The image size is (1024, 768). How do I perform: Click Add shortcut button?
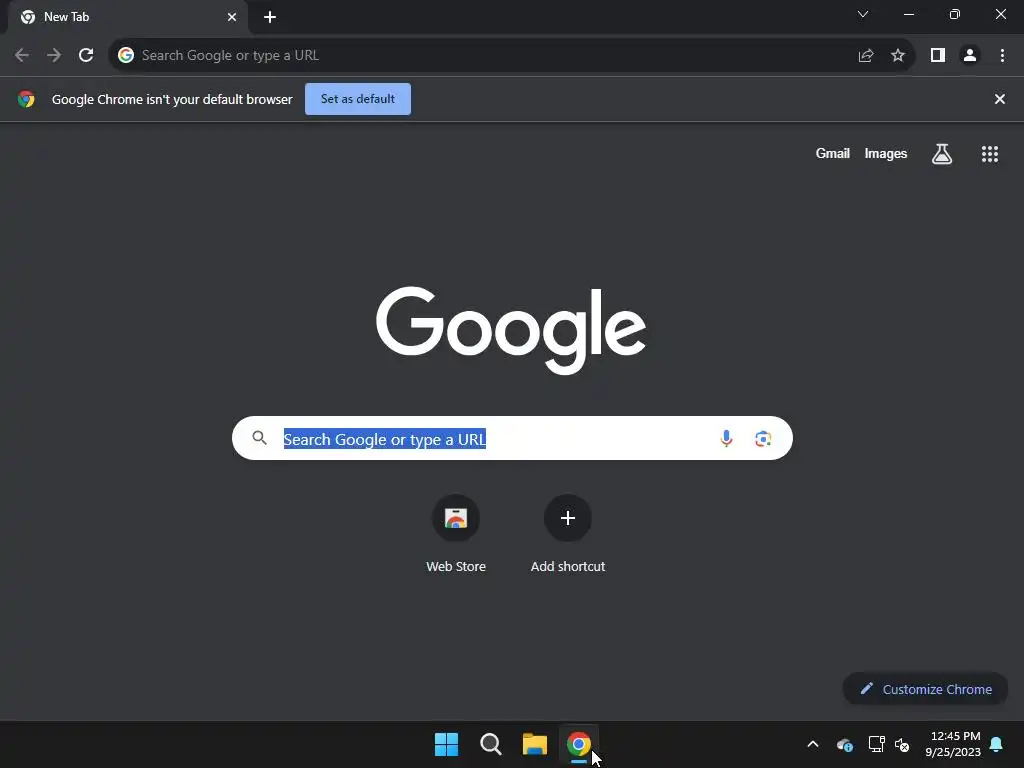568,535
